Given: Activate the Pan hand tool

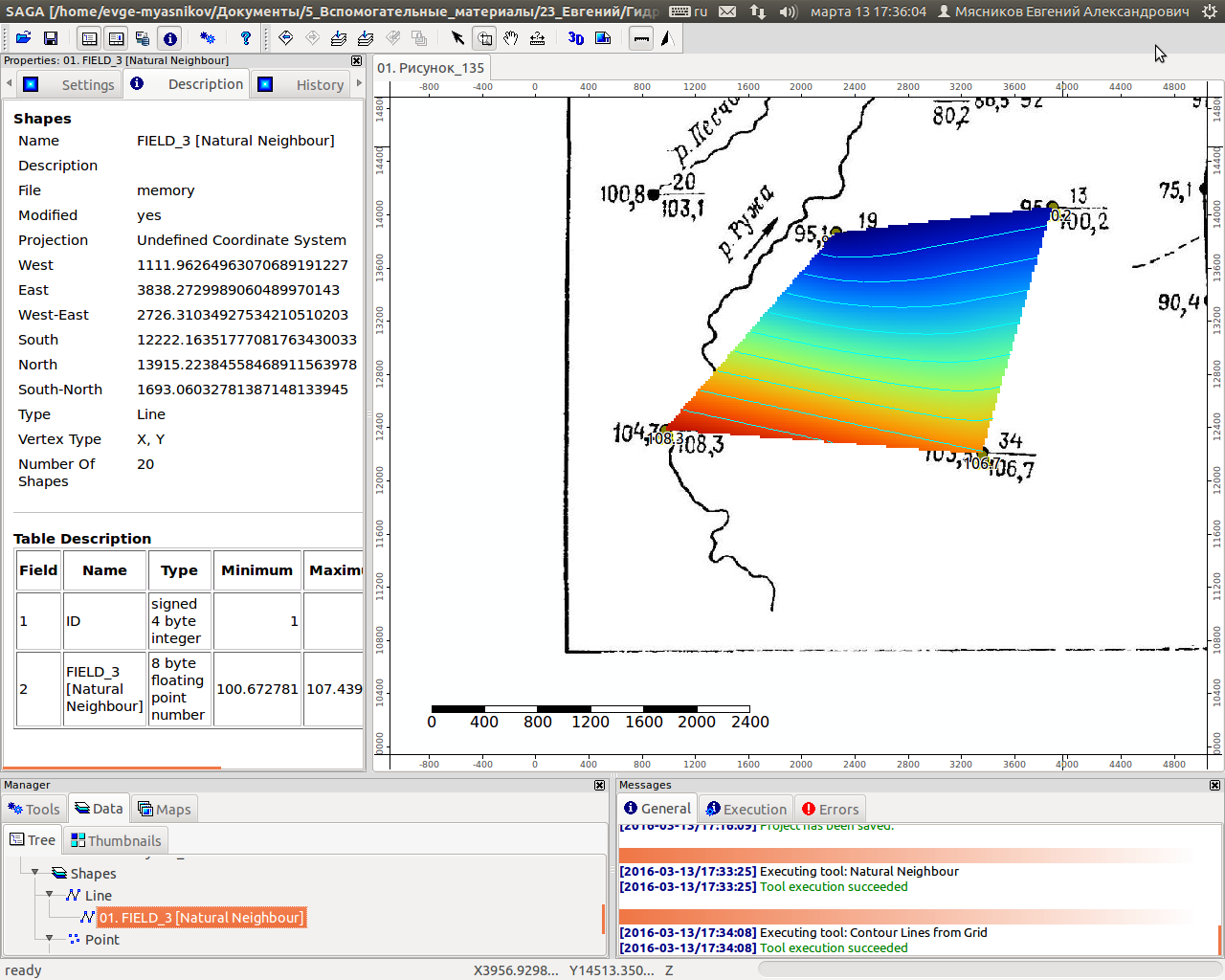Looking at the screenshot, I should 511,38.
